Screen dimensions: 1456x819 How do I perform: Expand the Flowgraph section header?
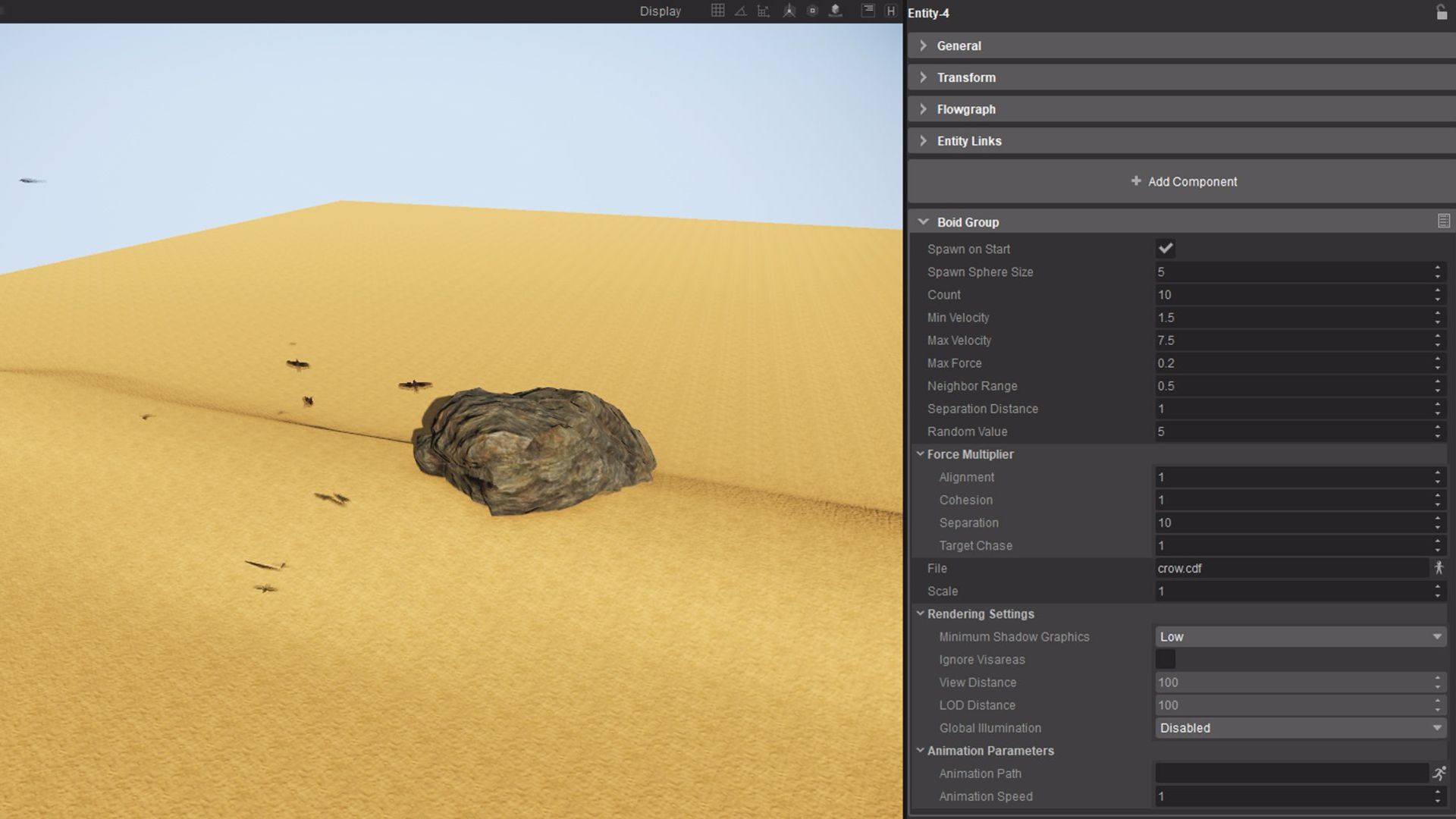(x=966, y=108)
